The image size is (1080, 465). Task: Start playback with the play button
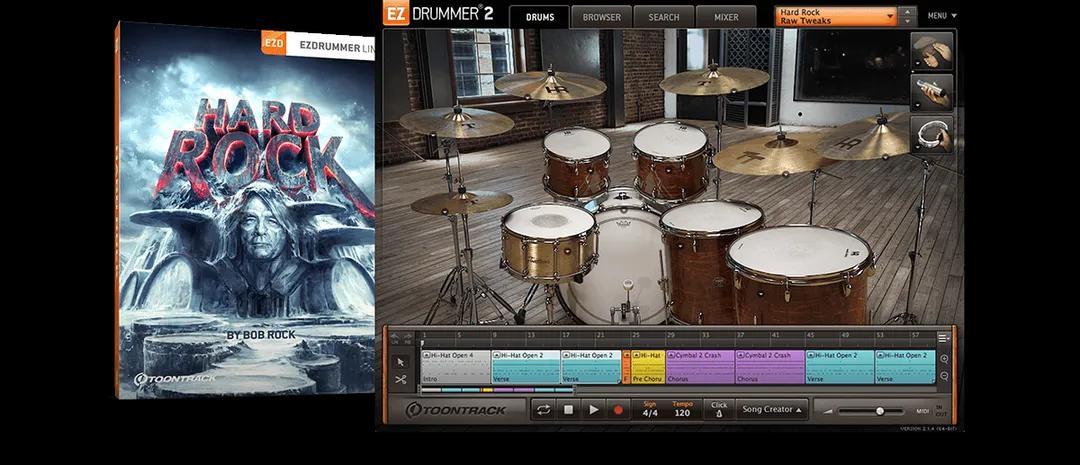coord(593,410)
